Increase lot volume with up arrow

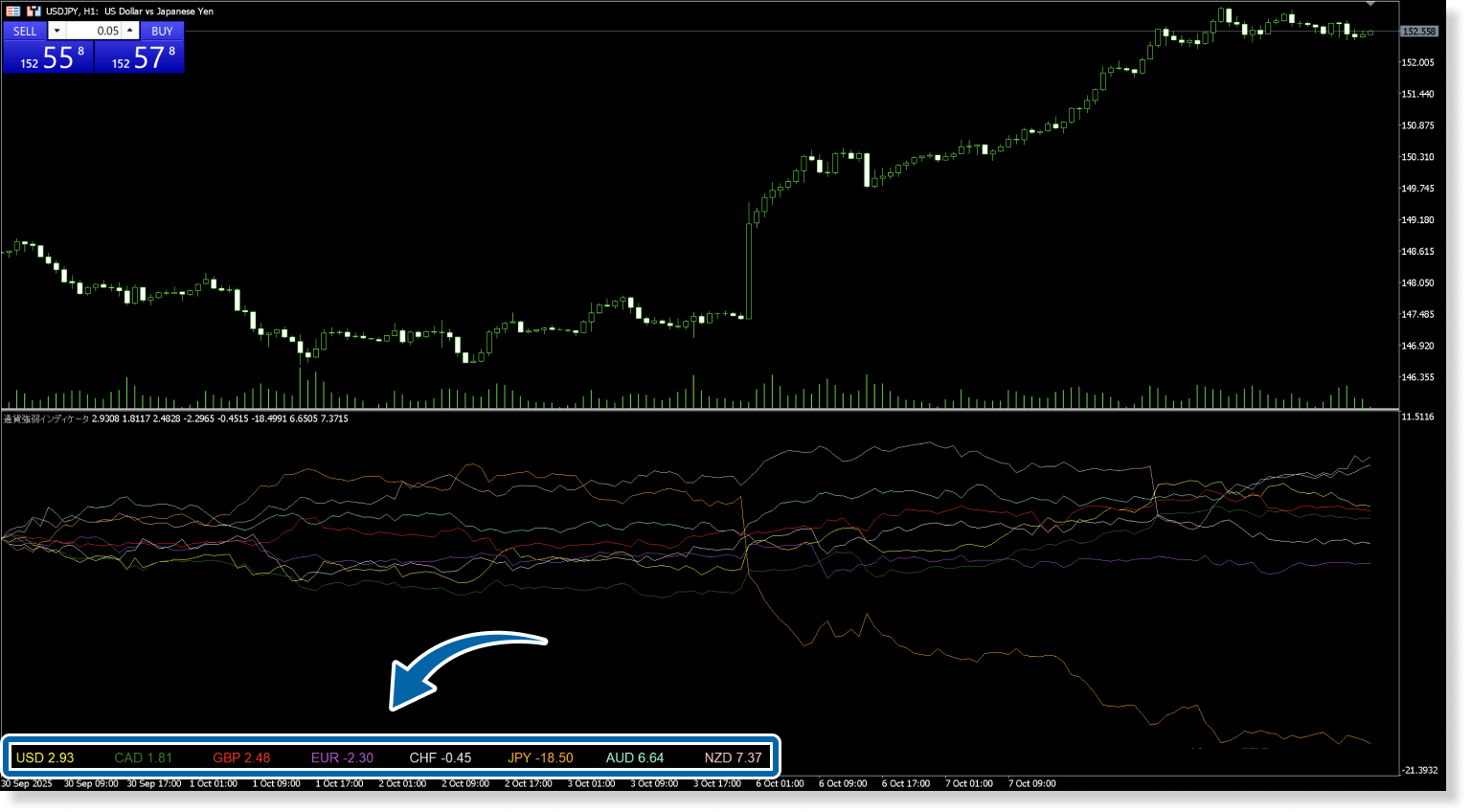pos(130,31)
